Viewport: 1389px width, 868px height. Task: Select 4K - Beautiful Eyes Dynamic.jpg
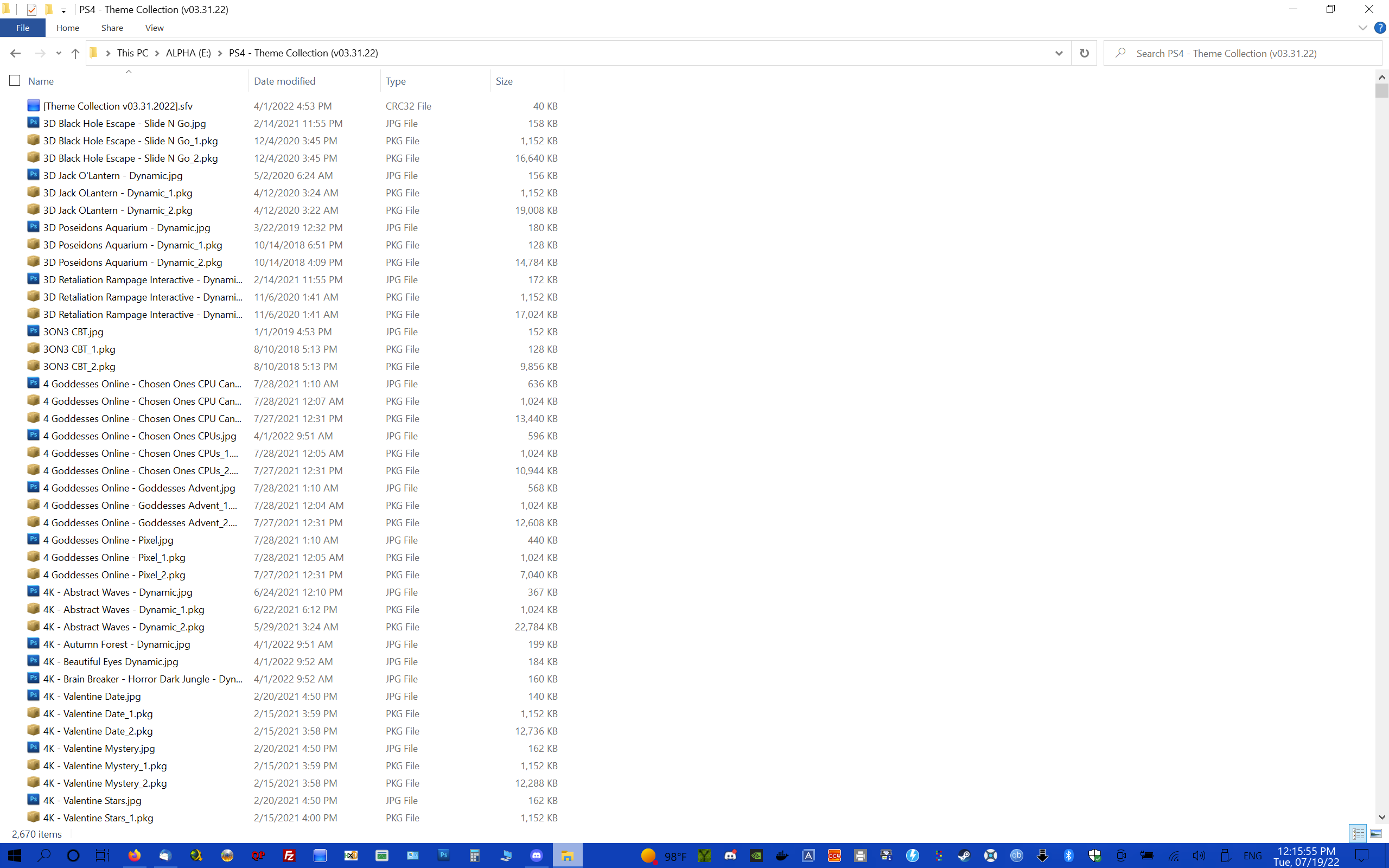tap(111, 661)
